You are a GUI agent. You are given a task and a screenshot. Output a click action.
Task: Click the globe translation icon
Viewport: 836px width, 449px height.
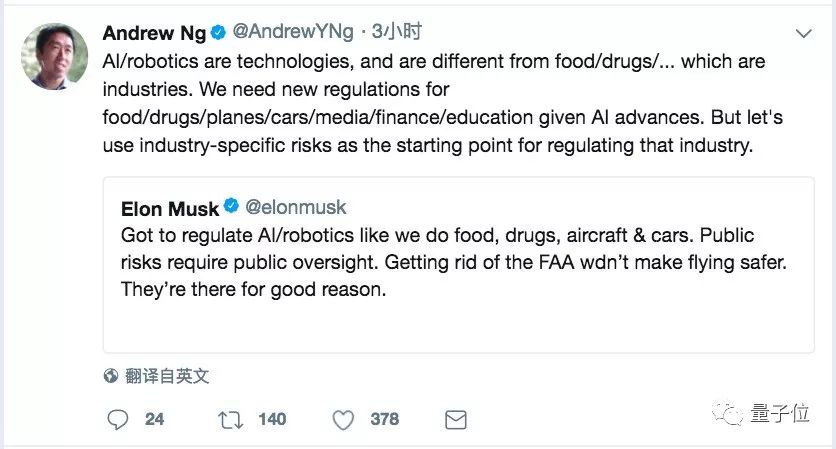[111, 376]
